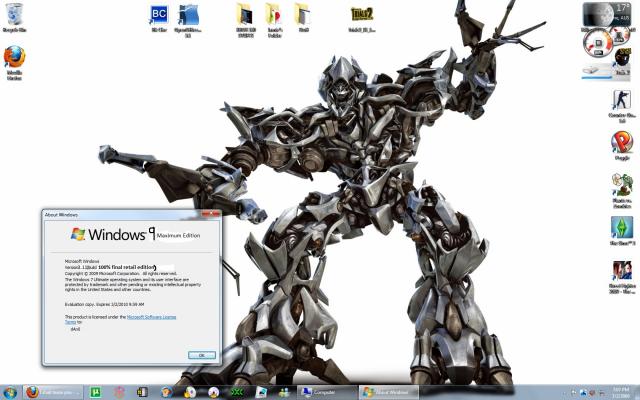The height and width of the screenshot is (400, 640).
Task: Switch to the Computer taskbar window
Action: [327, 393]
